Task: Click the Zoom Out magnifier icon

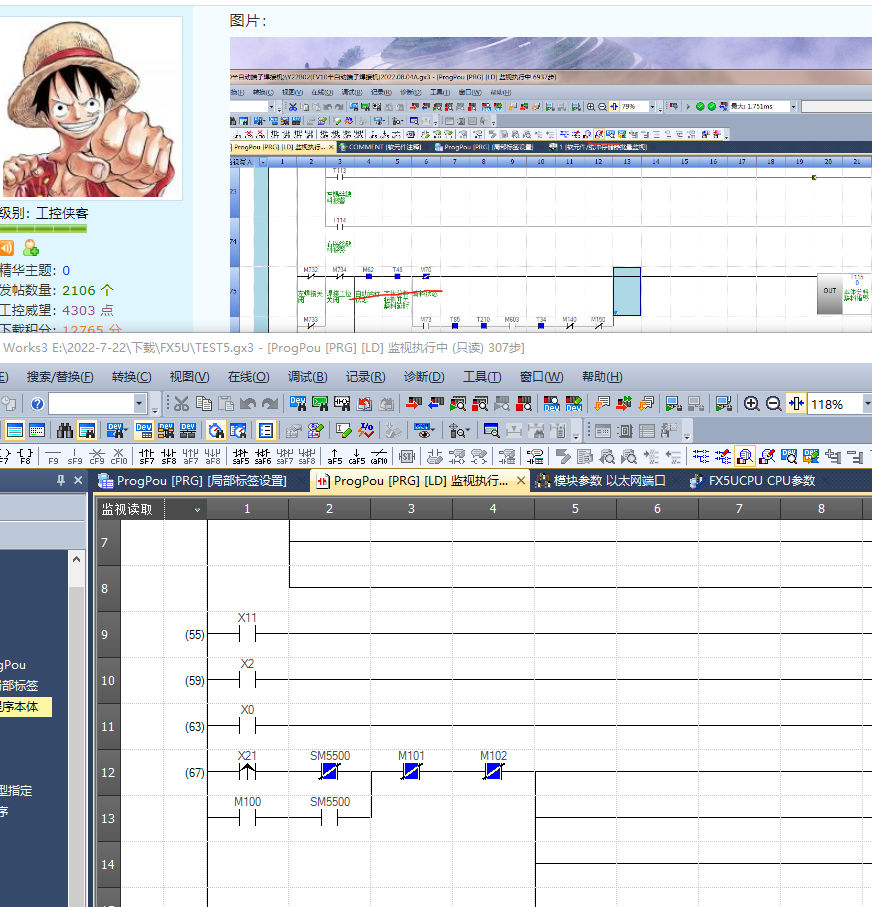Action: point(774,404)
